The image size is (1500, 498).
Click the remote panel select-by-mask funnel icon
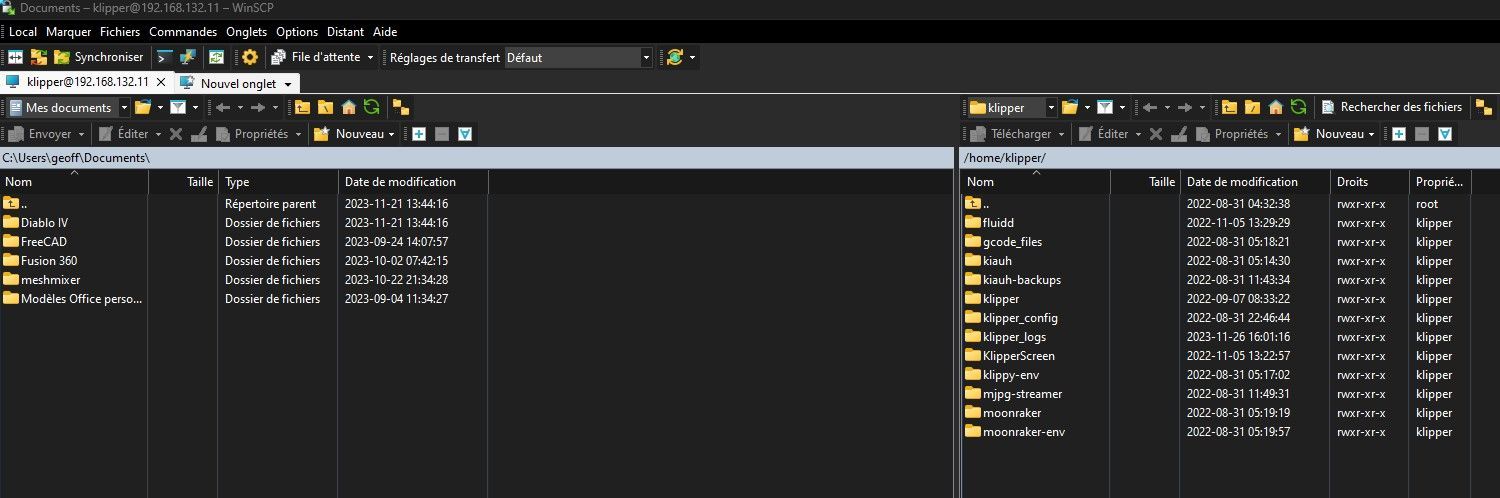pyautogui.click(x=1445, y=134)
